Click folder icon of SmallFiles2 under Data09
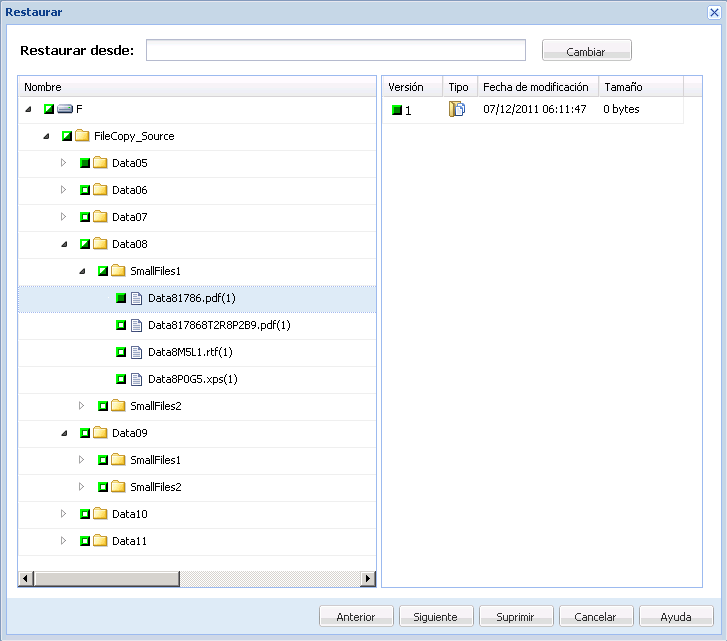This screenshot has height=641, width=727. pyautogui.click(x=118, y=487)
